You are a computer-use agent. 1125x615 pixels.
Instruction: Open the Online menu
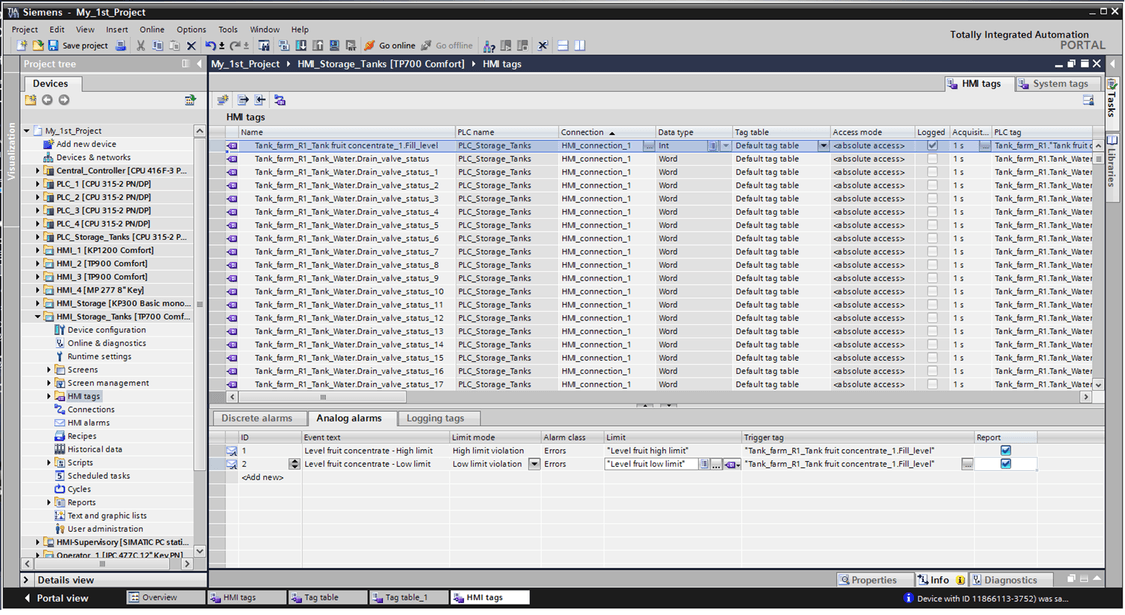point(151,29)
